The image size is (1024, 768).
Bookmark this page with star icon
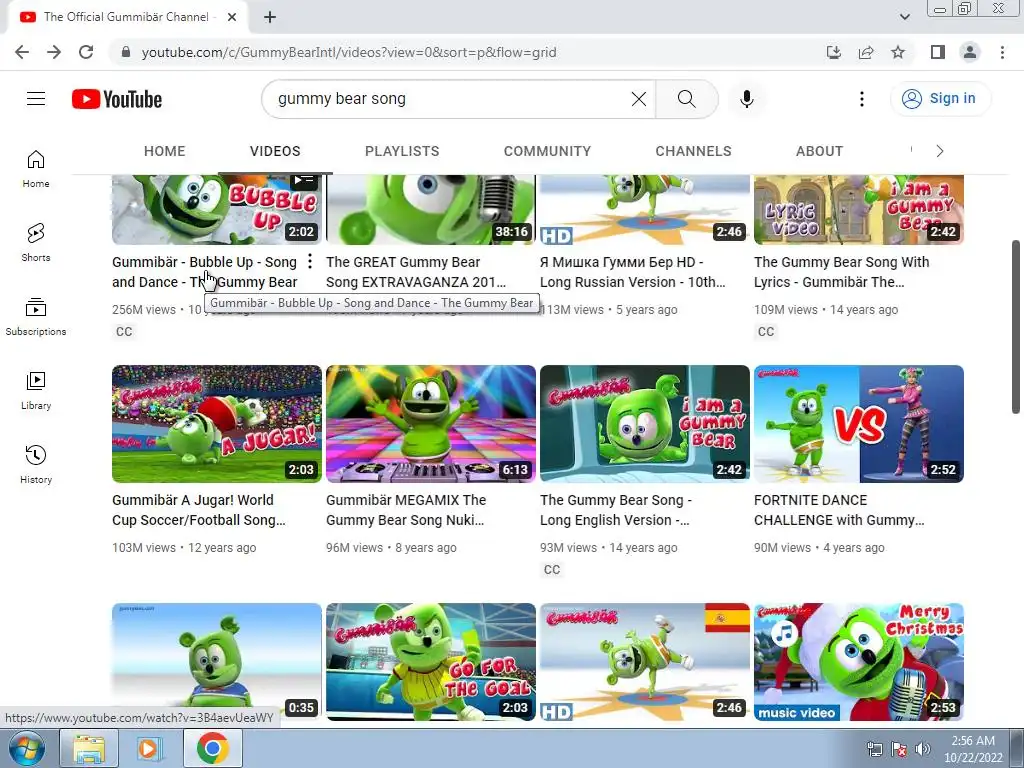click(898, 52)
